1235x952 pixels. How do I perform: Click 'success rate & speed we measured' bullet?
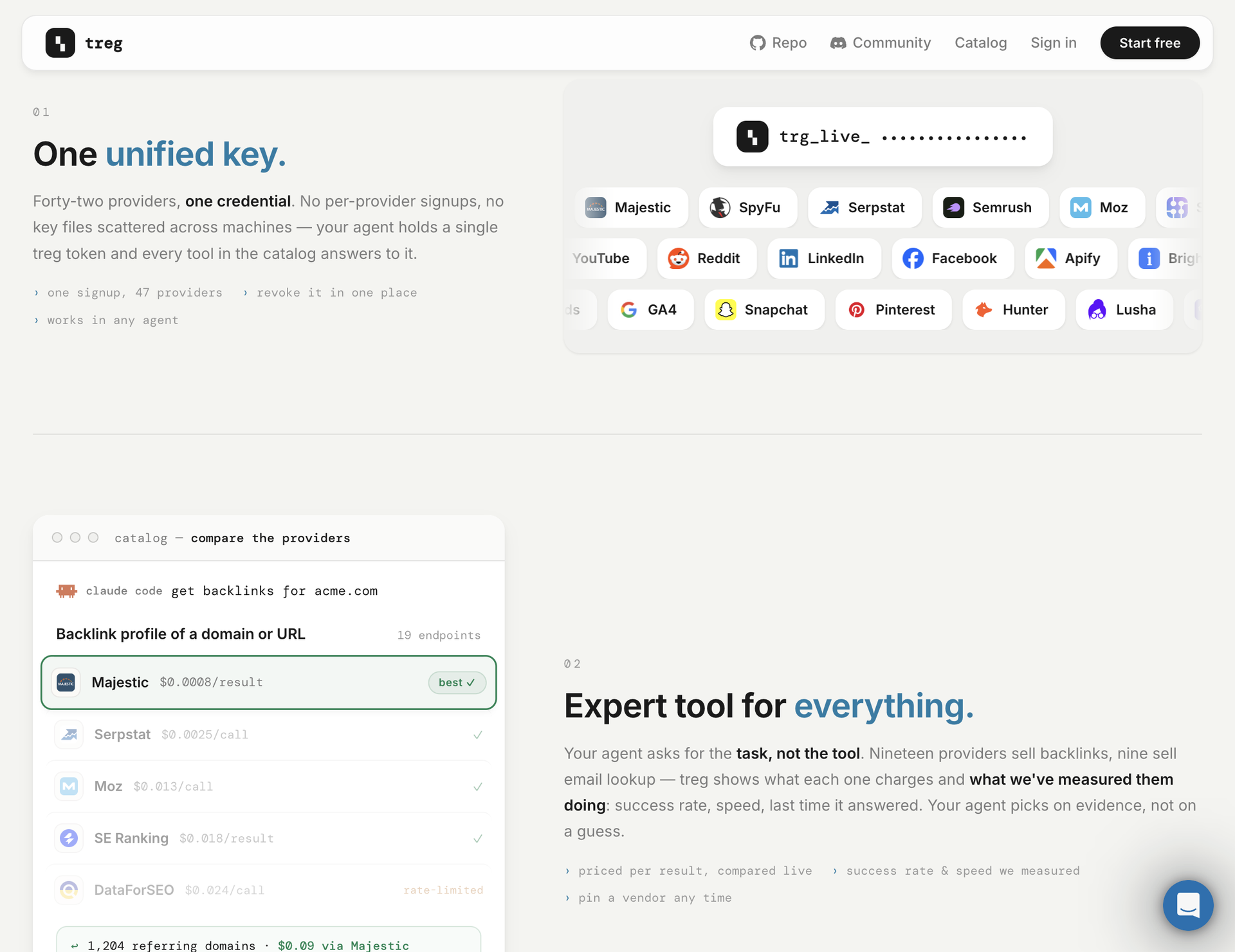(x=956, y=871)
